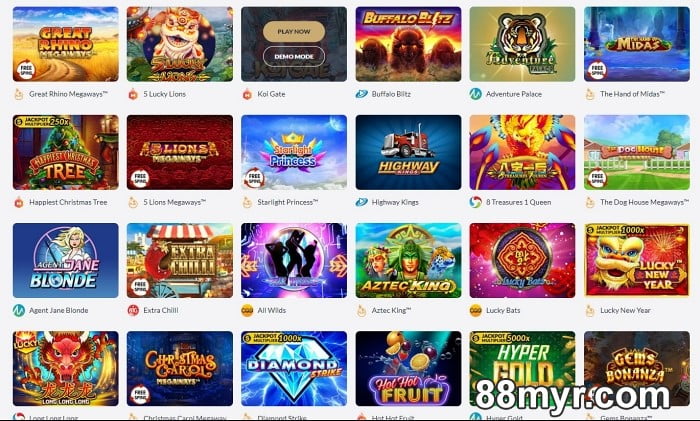This screenshot has width=700, height=421.
Task: Click the Play Now button on Koi Gate
Action: pyautogui.click(x=294, y=32)
